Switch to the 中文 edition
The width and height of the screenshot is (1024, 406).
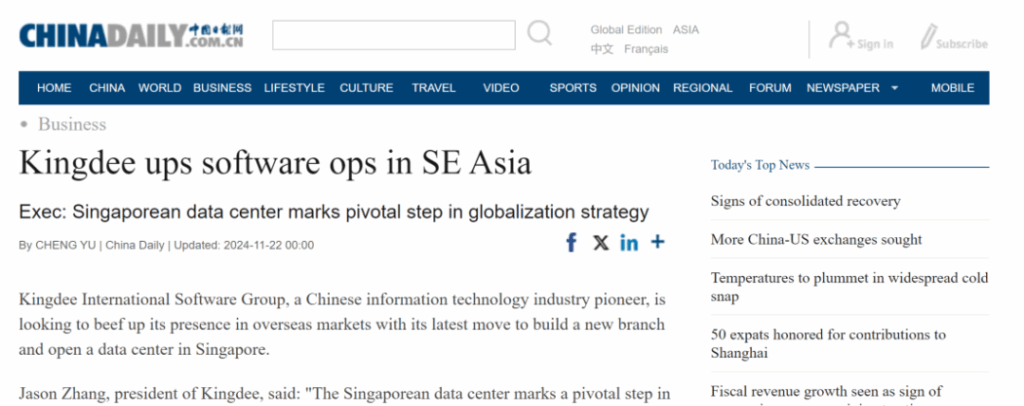(x=602, y=49)
